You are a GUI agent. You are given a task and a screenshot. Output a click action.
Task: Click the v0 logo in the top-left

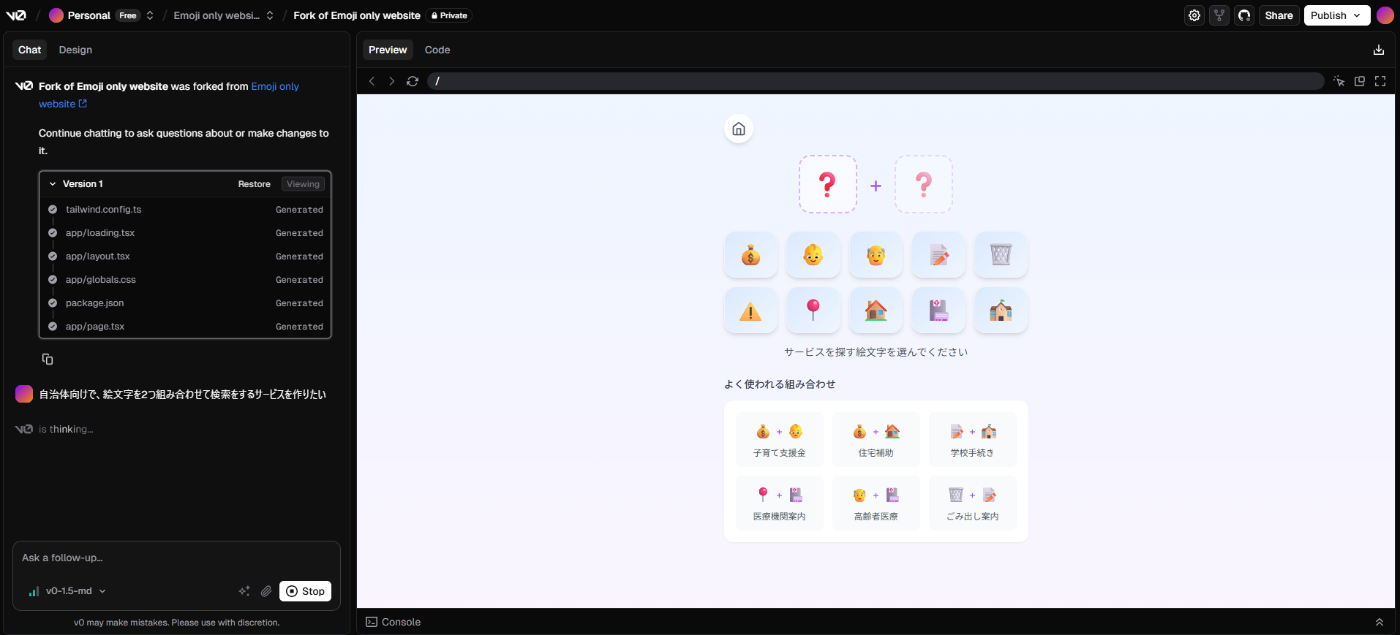pyautogui.click(x=16, y=15)
